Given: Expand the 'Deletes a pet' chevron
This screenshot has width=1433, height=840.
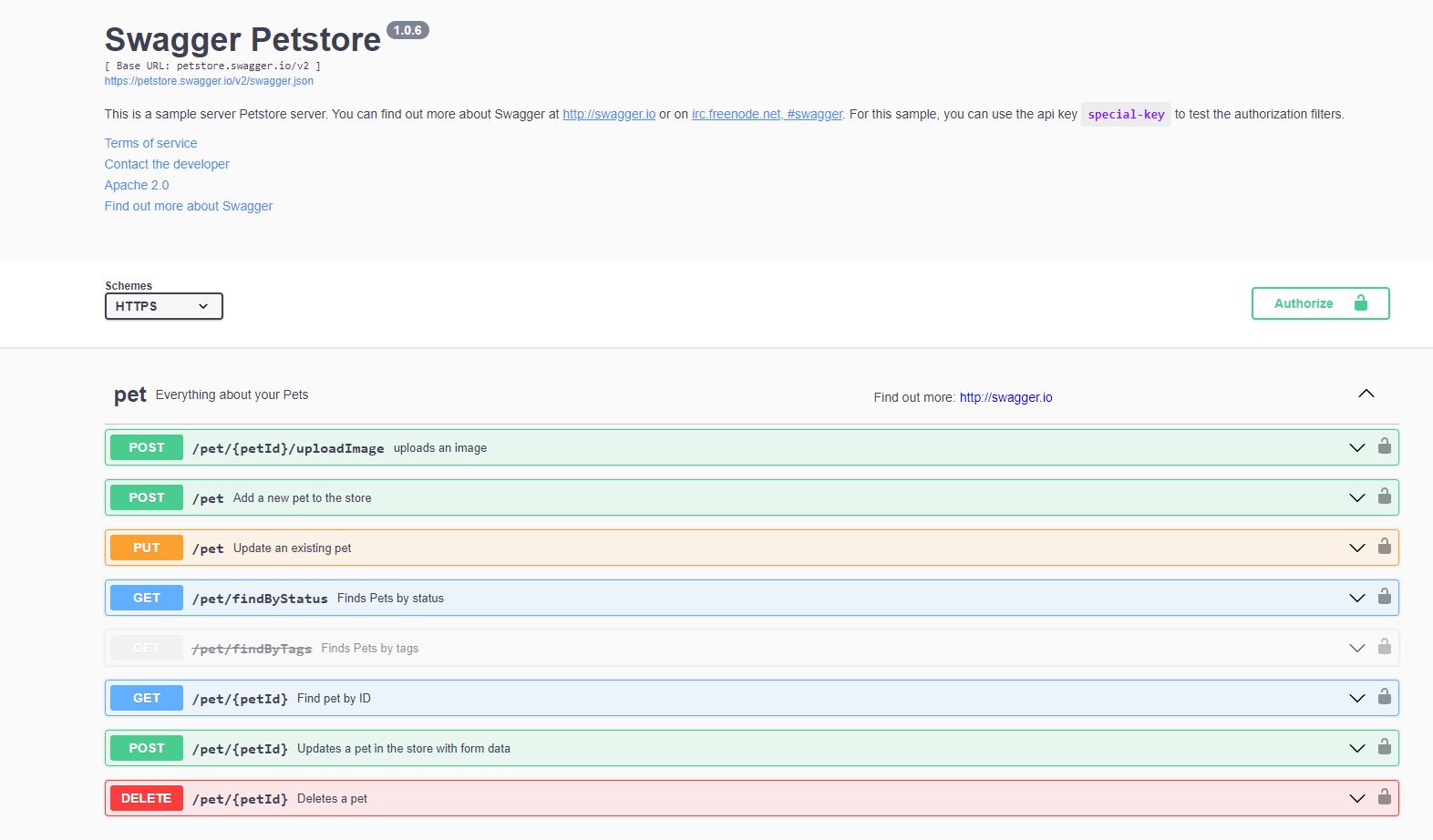Looking at the screenshot, I should coord(1356,798).
